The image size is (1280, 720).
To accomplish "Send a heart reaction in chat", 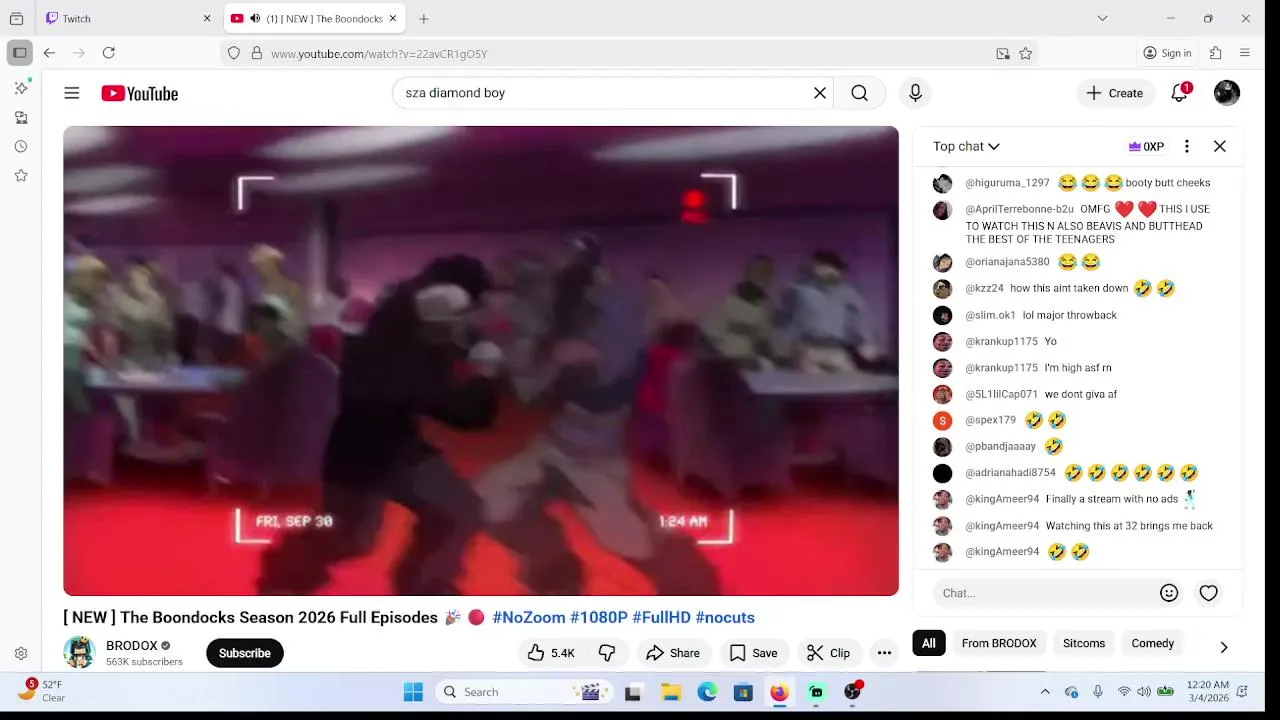I will pos(1208,593).
